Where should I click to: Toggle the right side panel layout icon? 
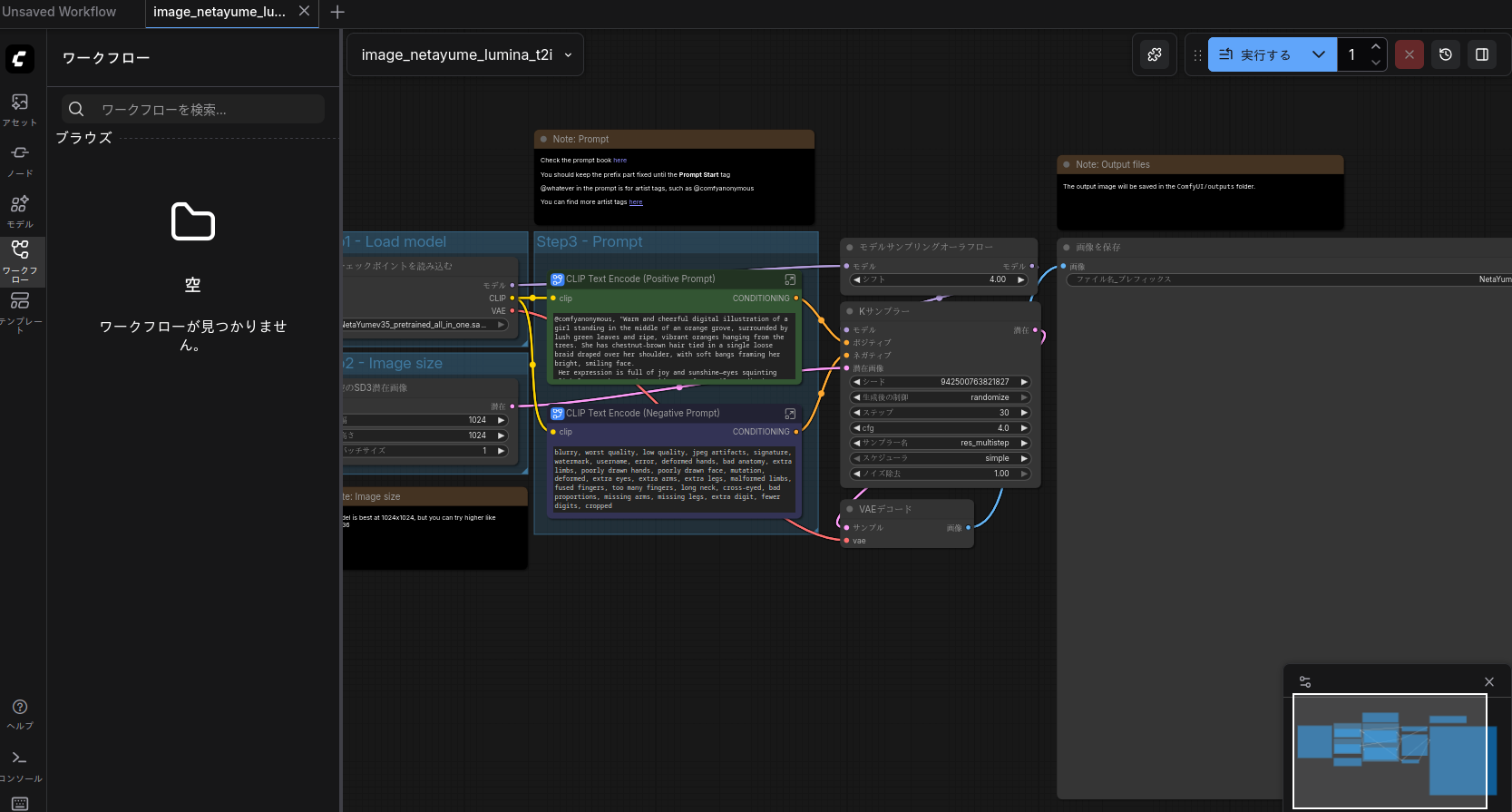[1482, 54]
